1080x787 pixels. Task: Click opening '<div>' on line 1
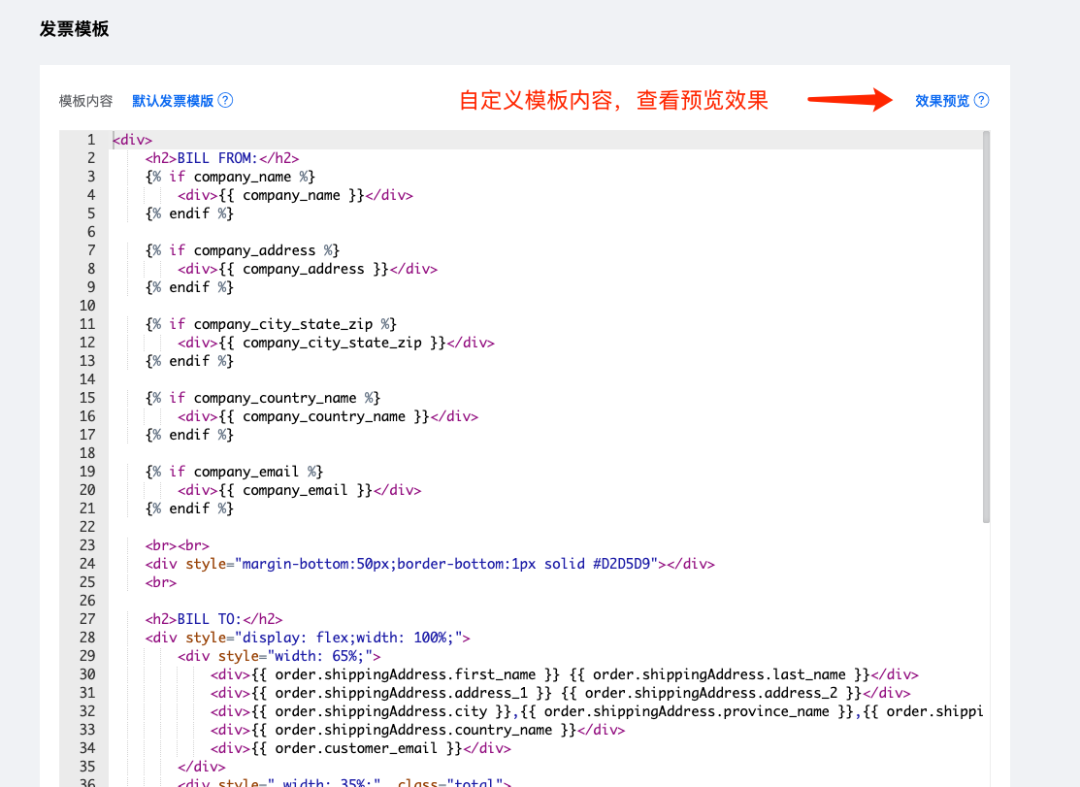[132, 140]
